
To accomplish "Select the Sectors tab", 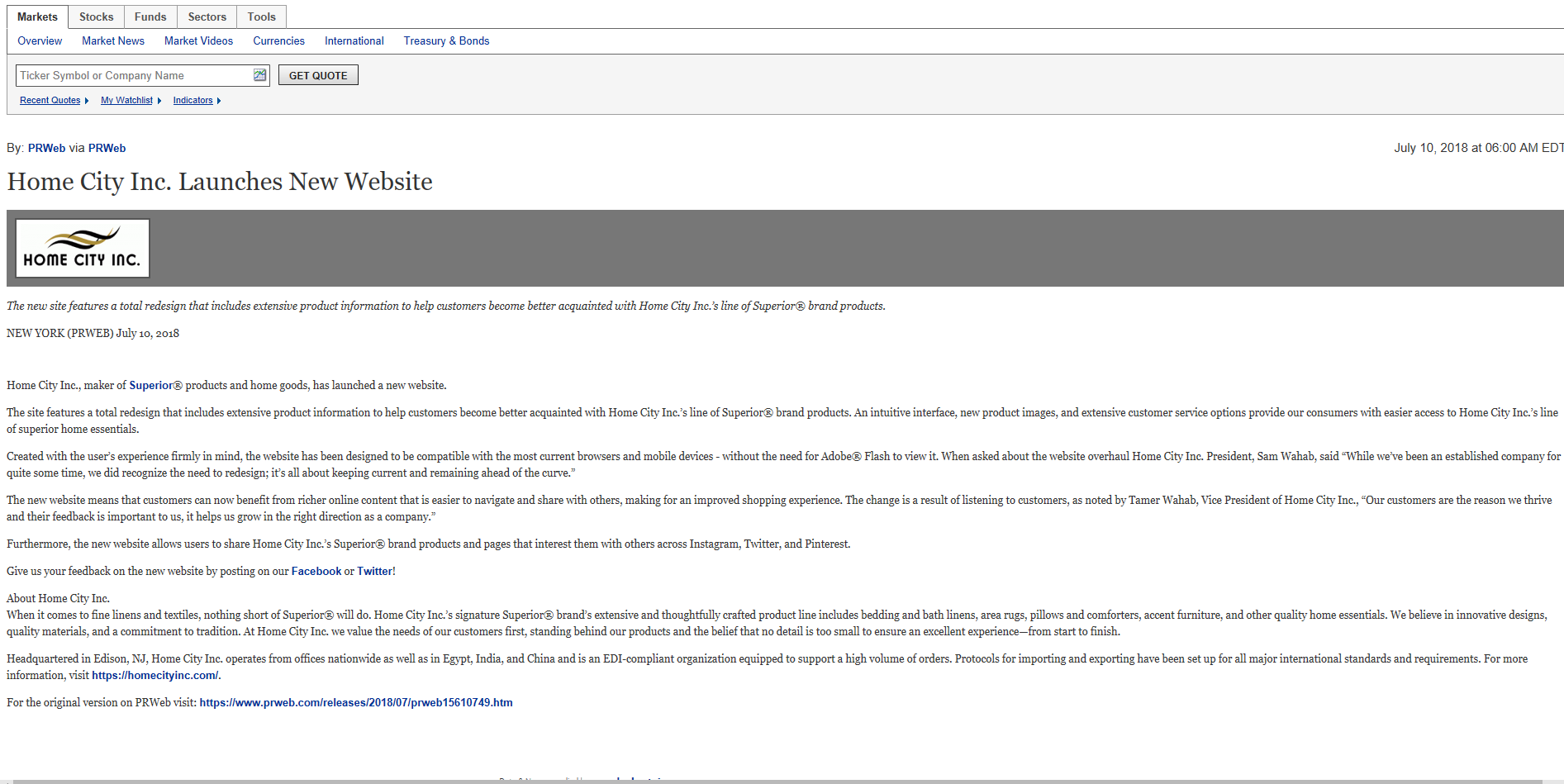I will [x=207, y=17].
